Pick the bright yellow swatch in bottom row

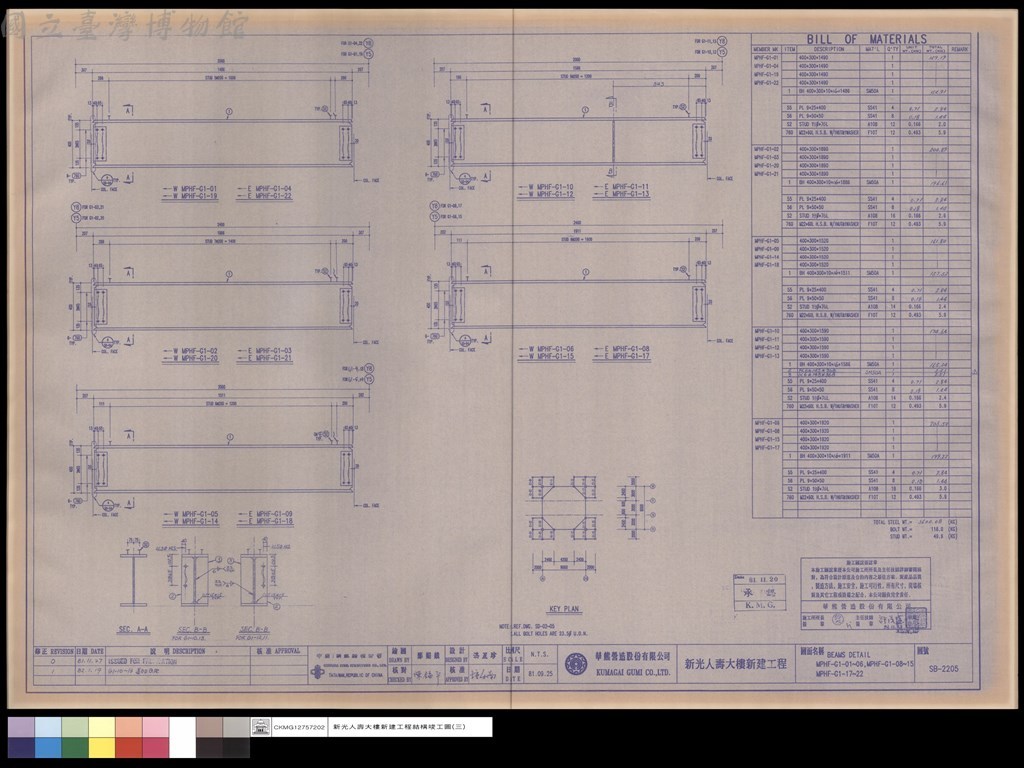102,748
